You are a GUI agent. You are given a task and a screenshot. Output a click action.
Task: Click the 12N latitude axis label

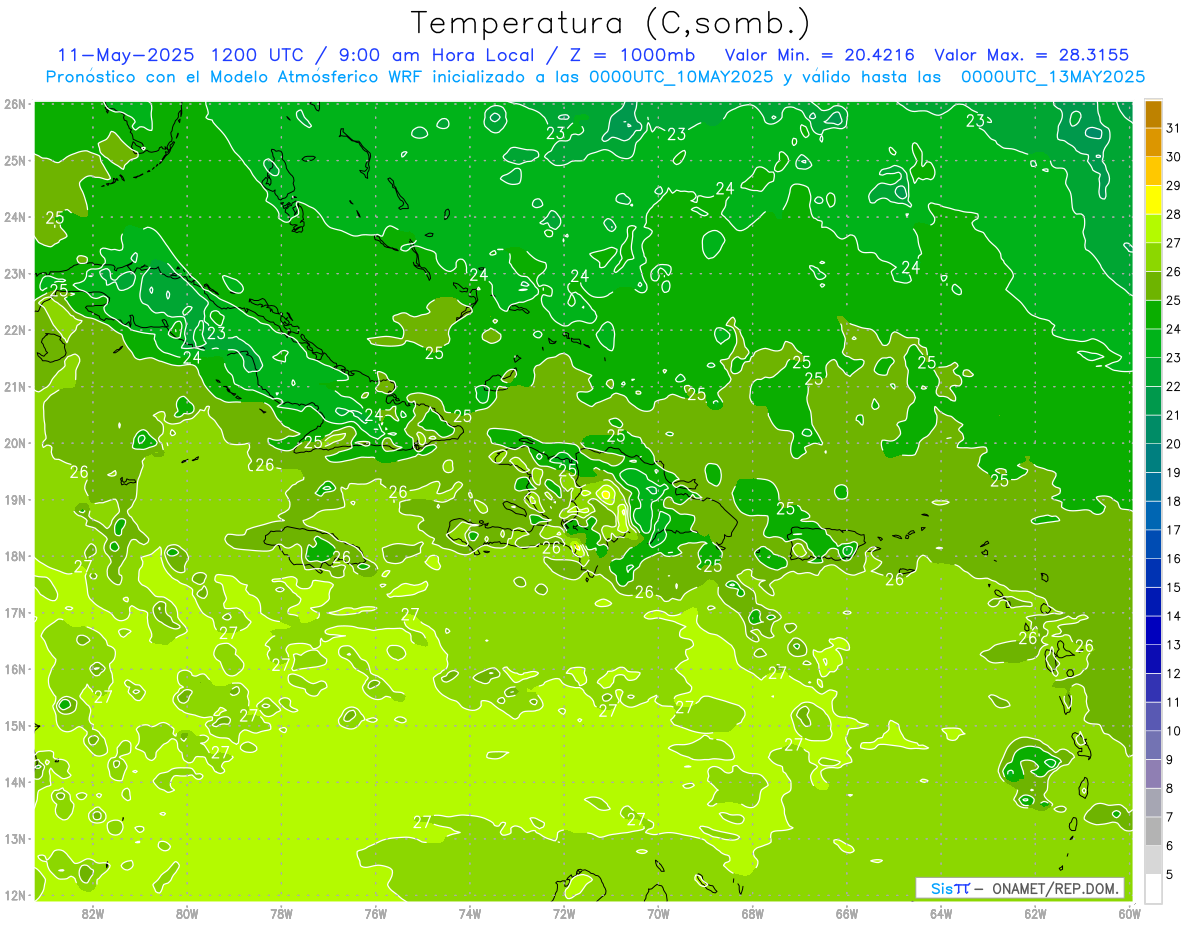pos(15,895)
